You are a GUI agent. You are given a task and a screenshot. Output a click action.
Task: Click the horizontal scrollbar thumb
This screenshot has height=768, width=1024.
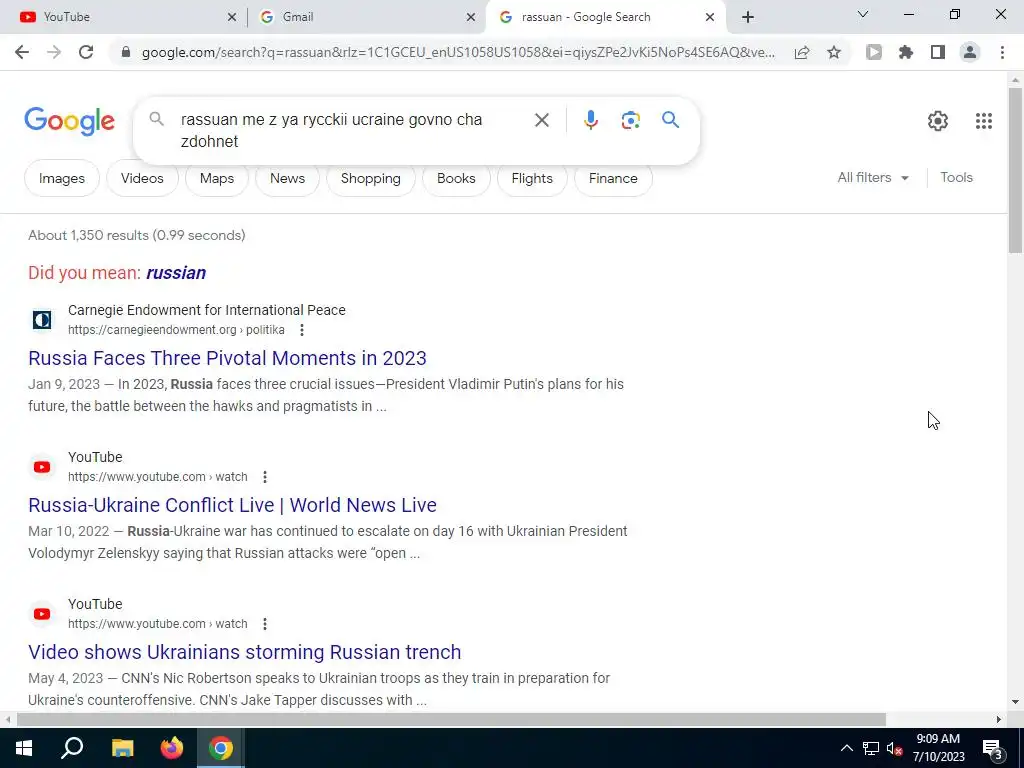451,720
